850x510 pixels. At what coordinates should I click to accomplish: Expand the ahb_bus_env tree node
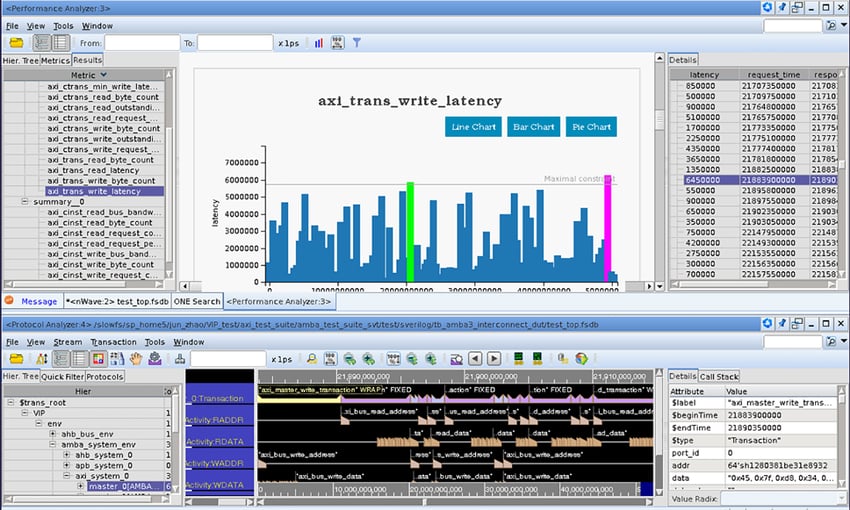(x=53, y=435)
